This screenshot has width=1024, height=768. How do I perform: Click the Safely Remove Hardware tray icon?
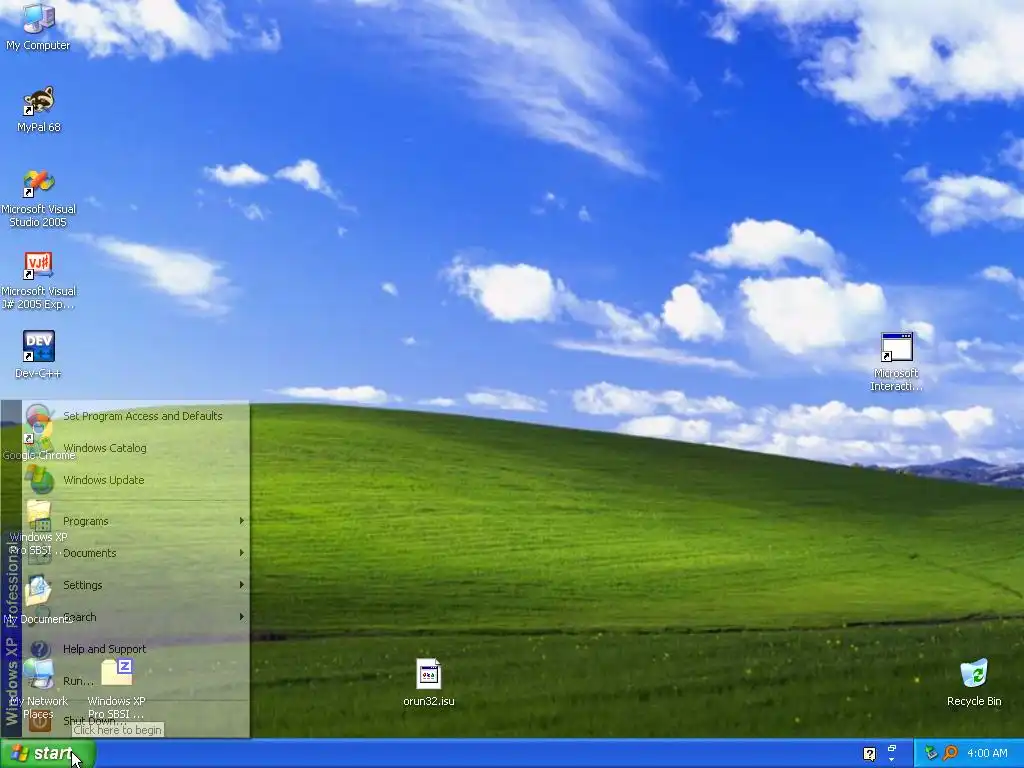pos(931,754)
